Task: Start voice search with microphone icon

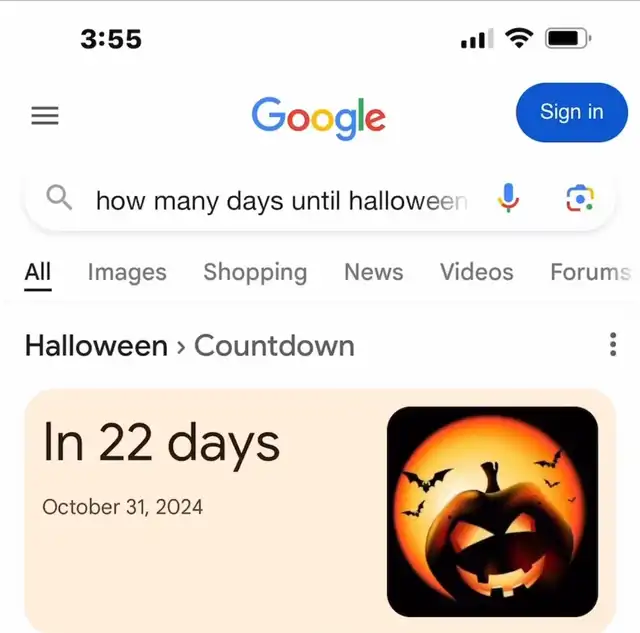Action: pyautogui.click(x=508, y=198)
